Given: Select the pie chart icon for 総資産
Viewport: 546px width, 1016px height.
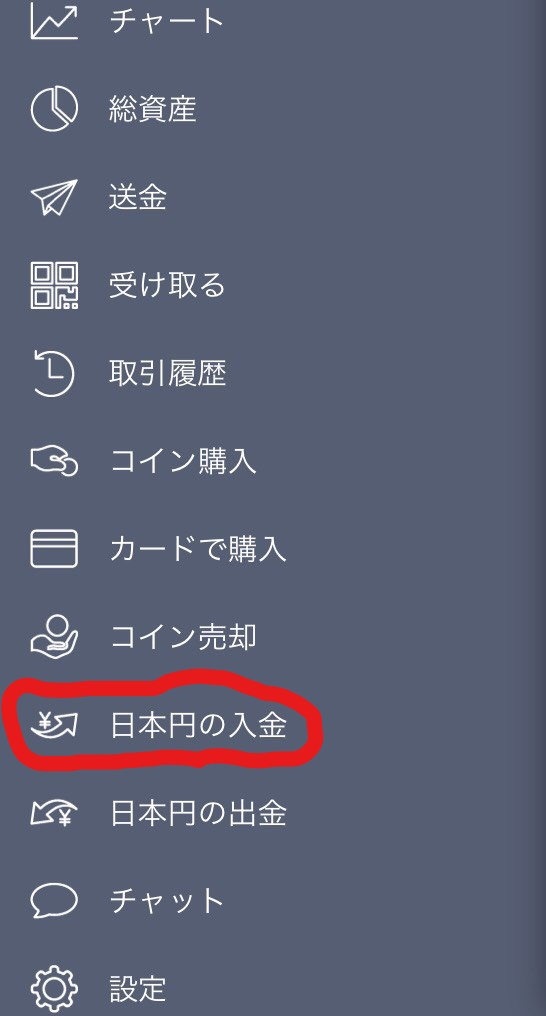Looking at the screenshot, I should pos(54,108).
